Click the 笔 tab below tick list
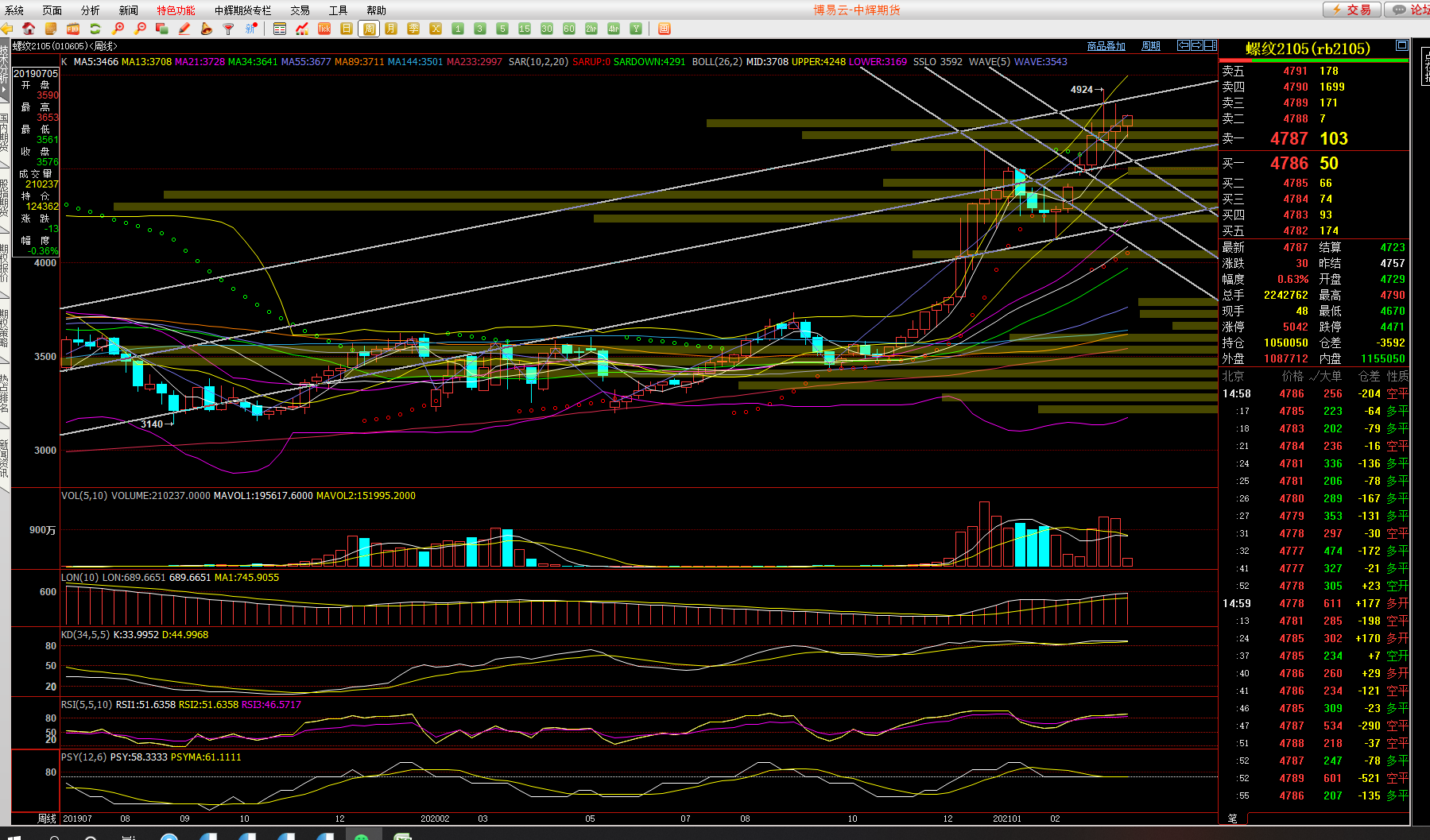 pos(1232,818)
